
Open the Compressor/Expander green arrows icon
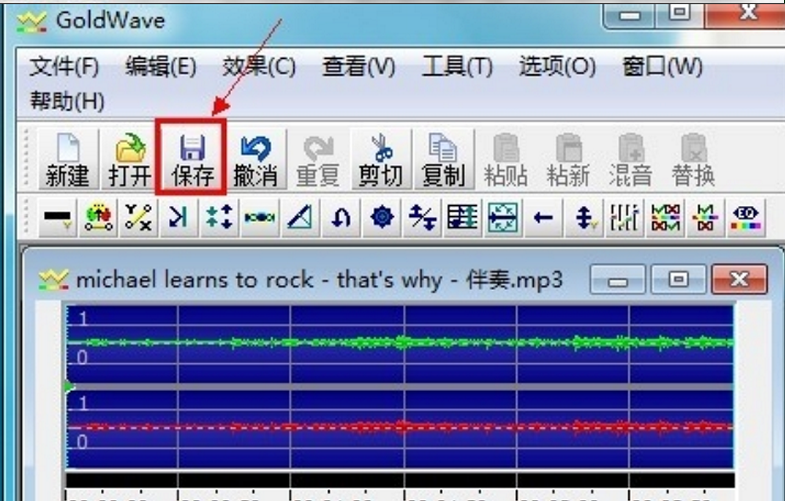click(219, 218)
